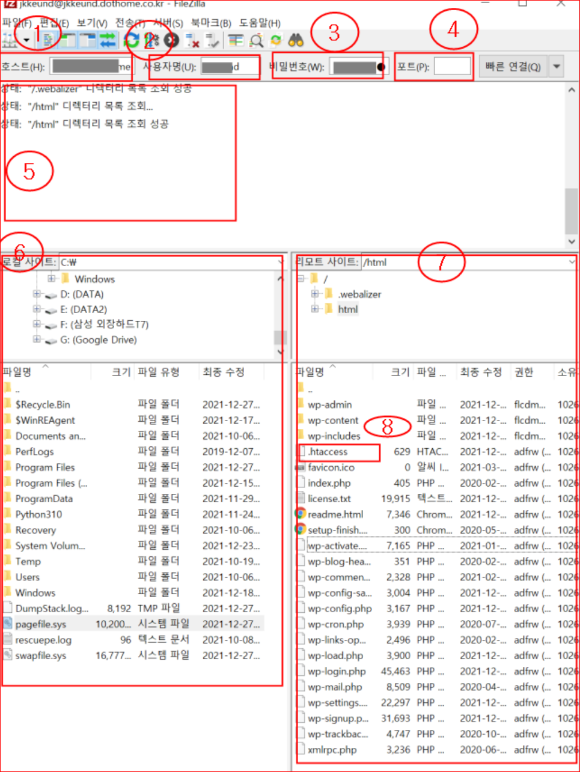The height and width of the screenshot is (772, 580).
Task: Select the license.txt file icon
Action: (301, 498)
